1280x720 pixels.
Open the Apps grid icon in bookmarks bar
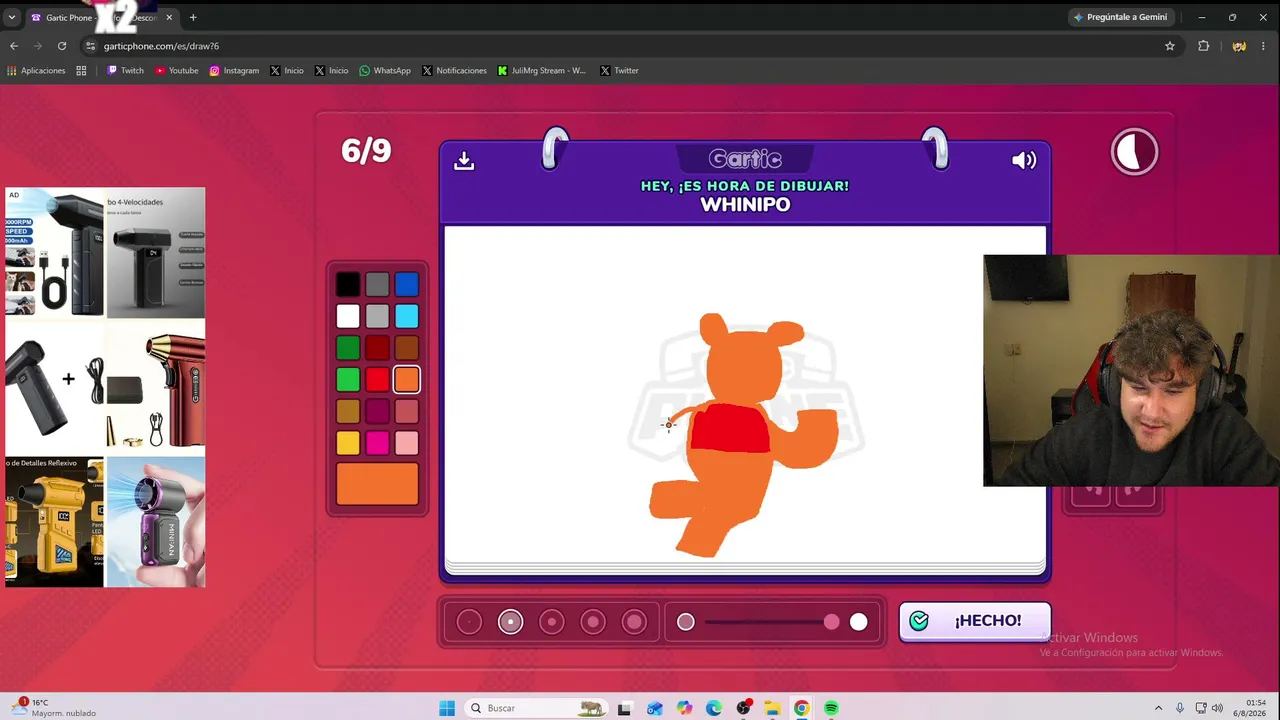(81, 71)
